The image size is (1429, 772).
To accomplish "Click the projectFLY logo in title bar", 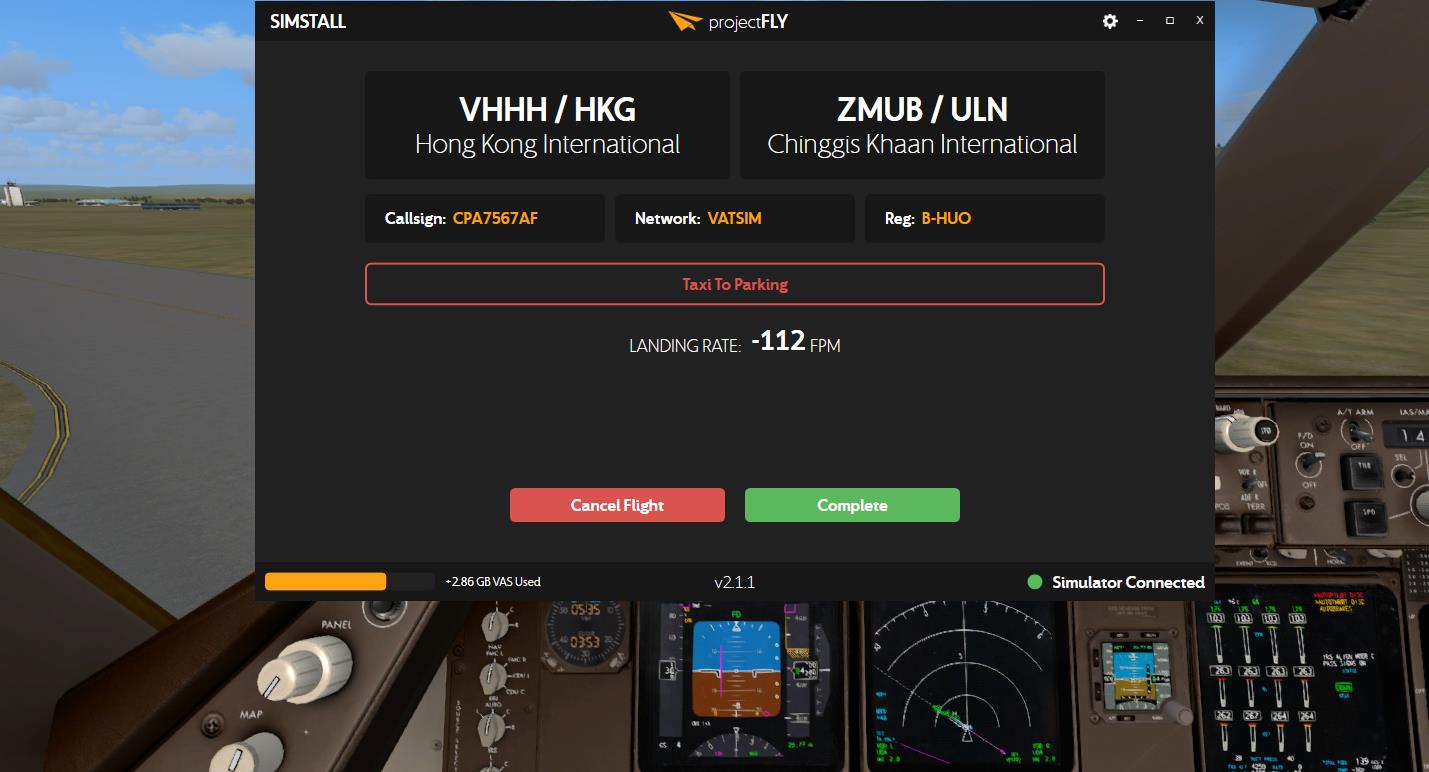I will (728, 21).
